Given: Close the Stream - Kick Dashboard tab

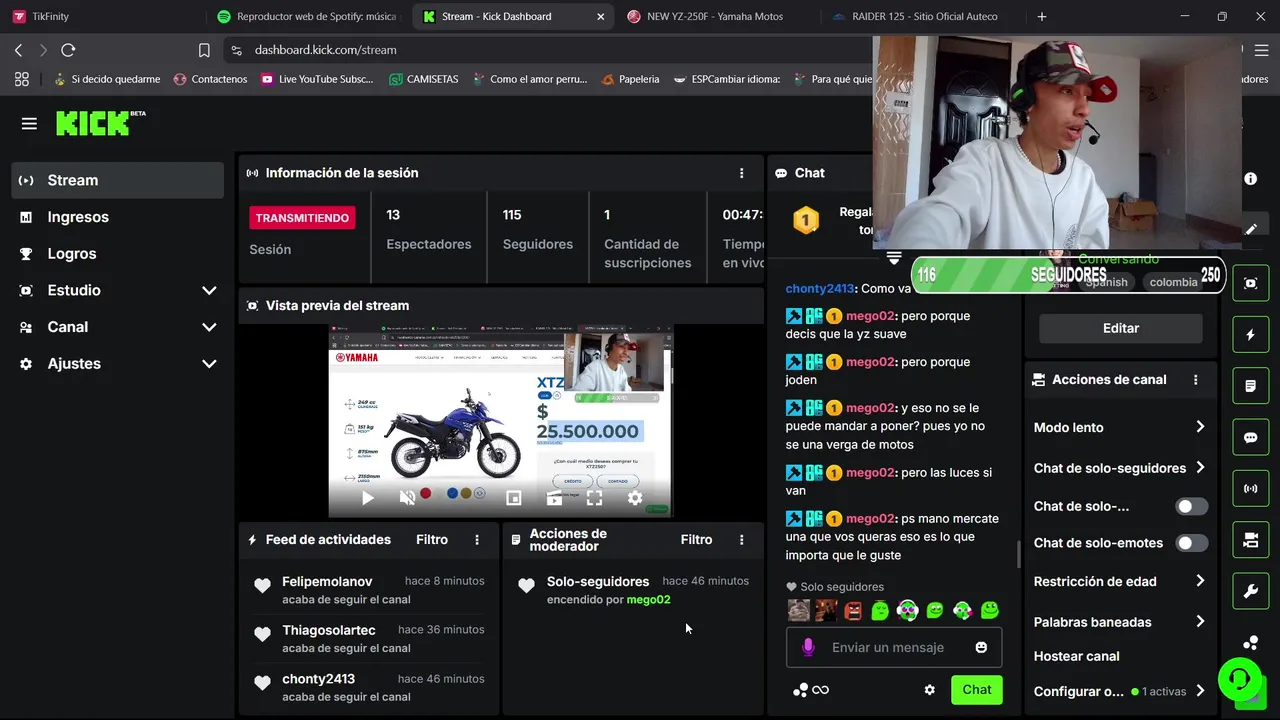Looking at the screenshot, I should coord(600,17).
